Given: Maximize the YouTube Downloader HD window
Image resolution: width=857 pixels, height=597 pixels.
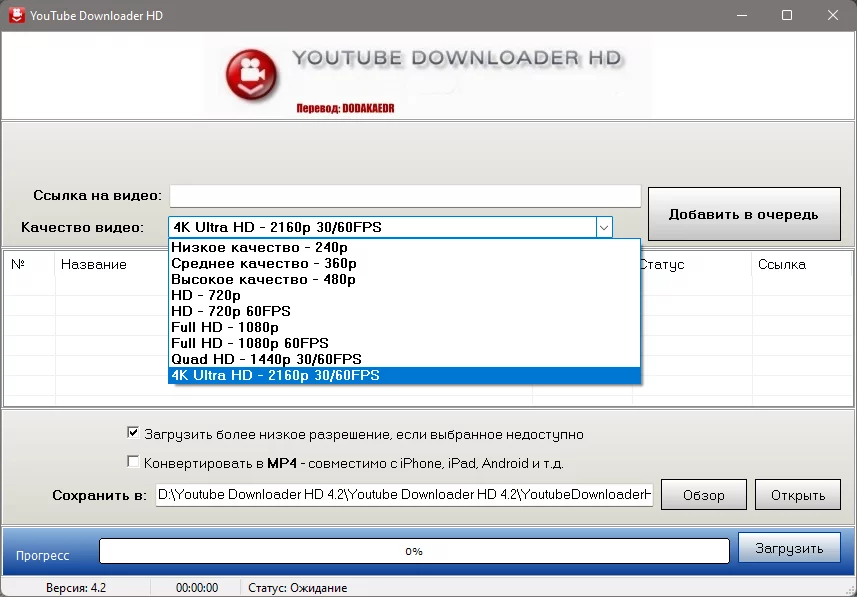Looking at the screenshot, I should [787, 15].
